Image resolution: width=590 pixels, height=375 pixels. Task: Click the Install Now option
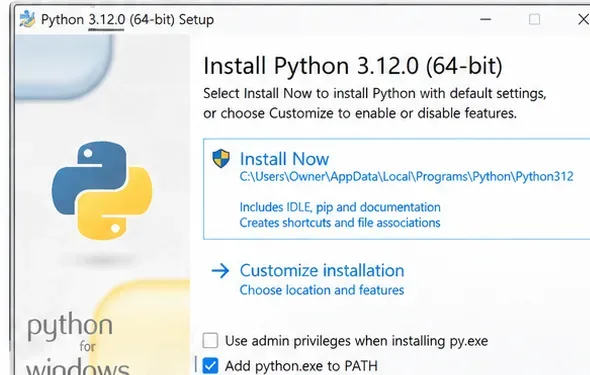coord(397,189)
